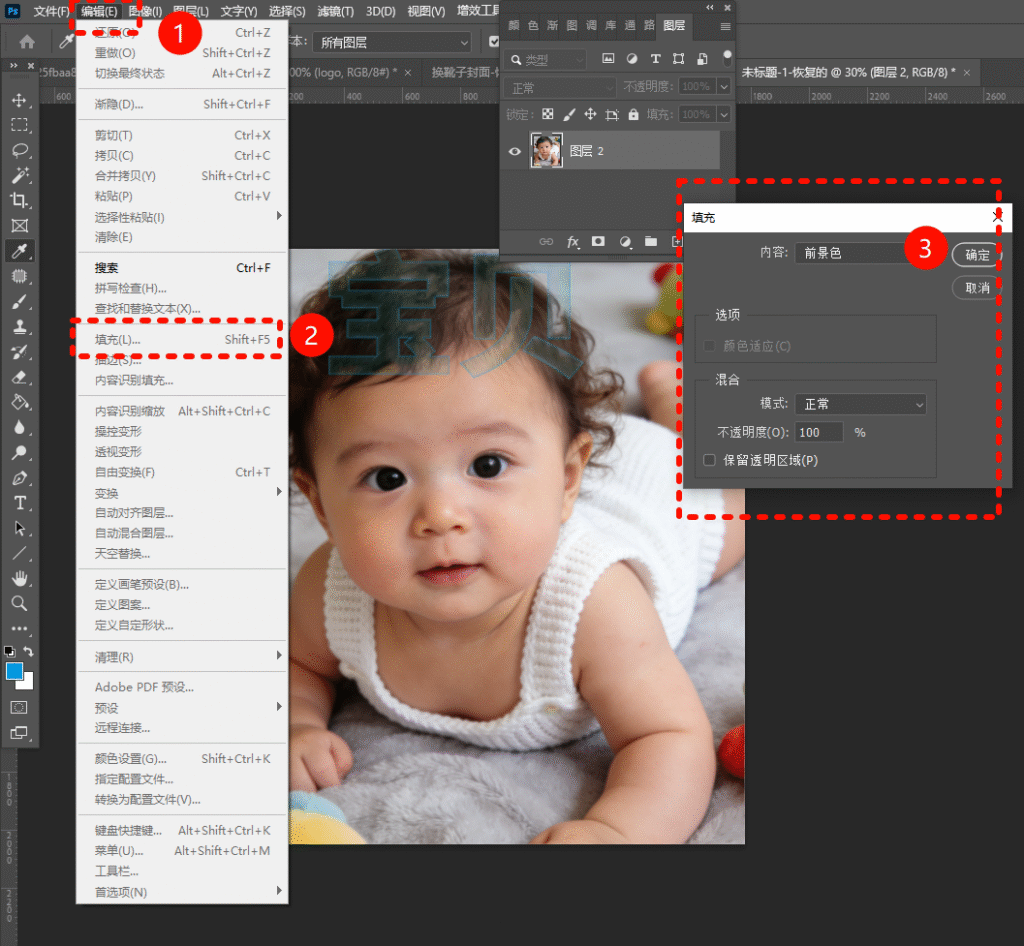Select the Move tool in the toolbar

(19, 100)
